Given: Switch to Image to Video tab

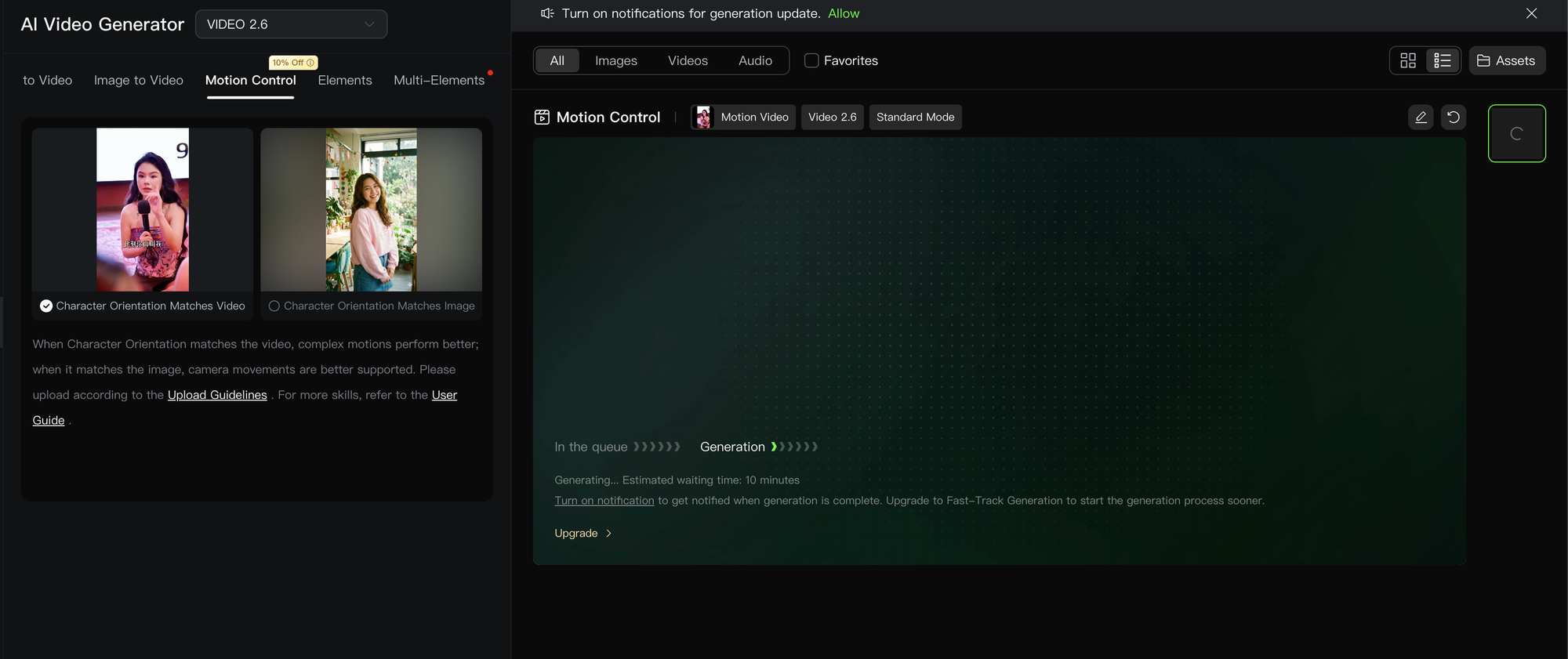Looking at the screenshot, I should (x=139, y=80).
